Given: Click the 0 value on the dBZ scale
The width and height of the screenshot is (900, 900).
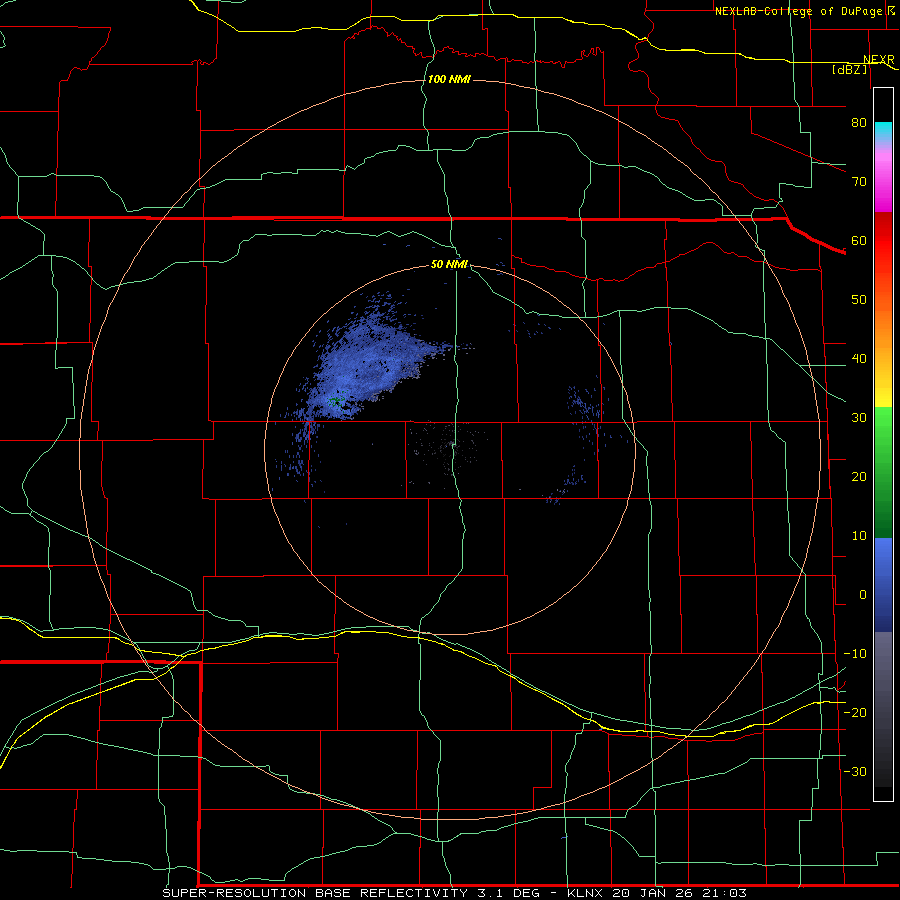Looking at the screenshot, I should [863, 595].
